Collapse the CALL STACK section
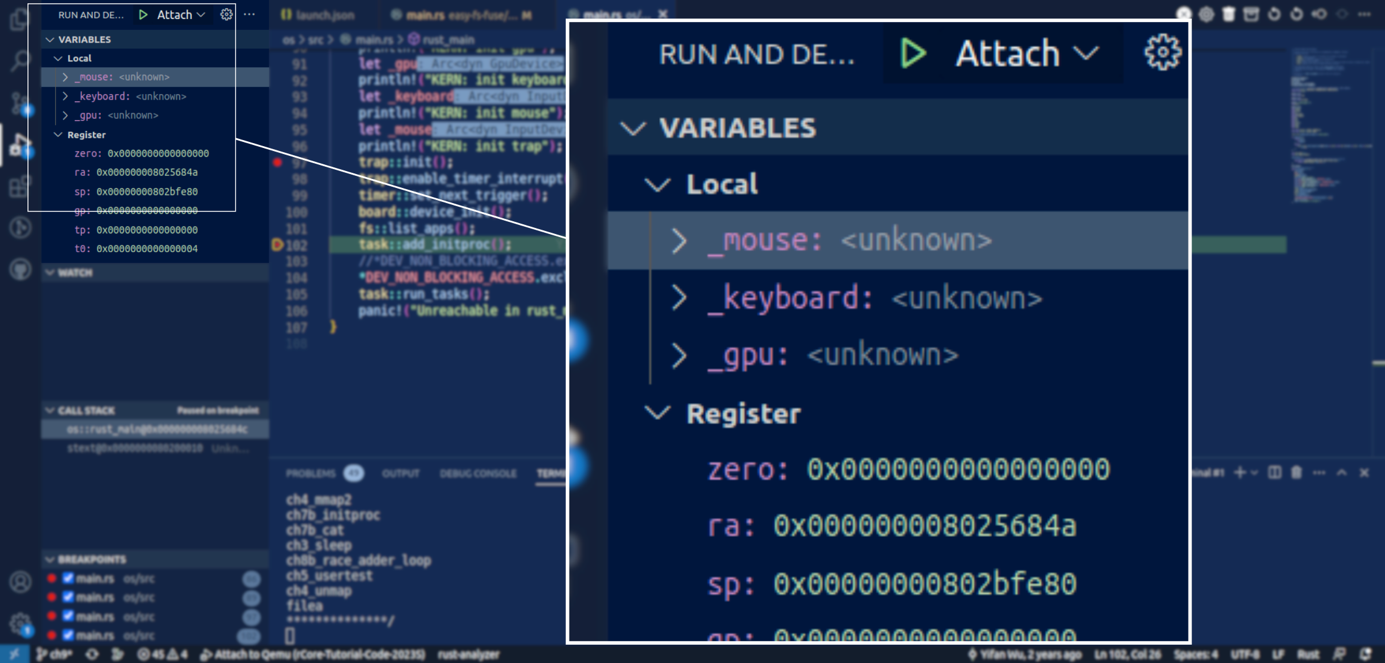 (x=155, y=410)
